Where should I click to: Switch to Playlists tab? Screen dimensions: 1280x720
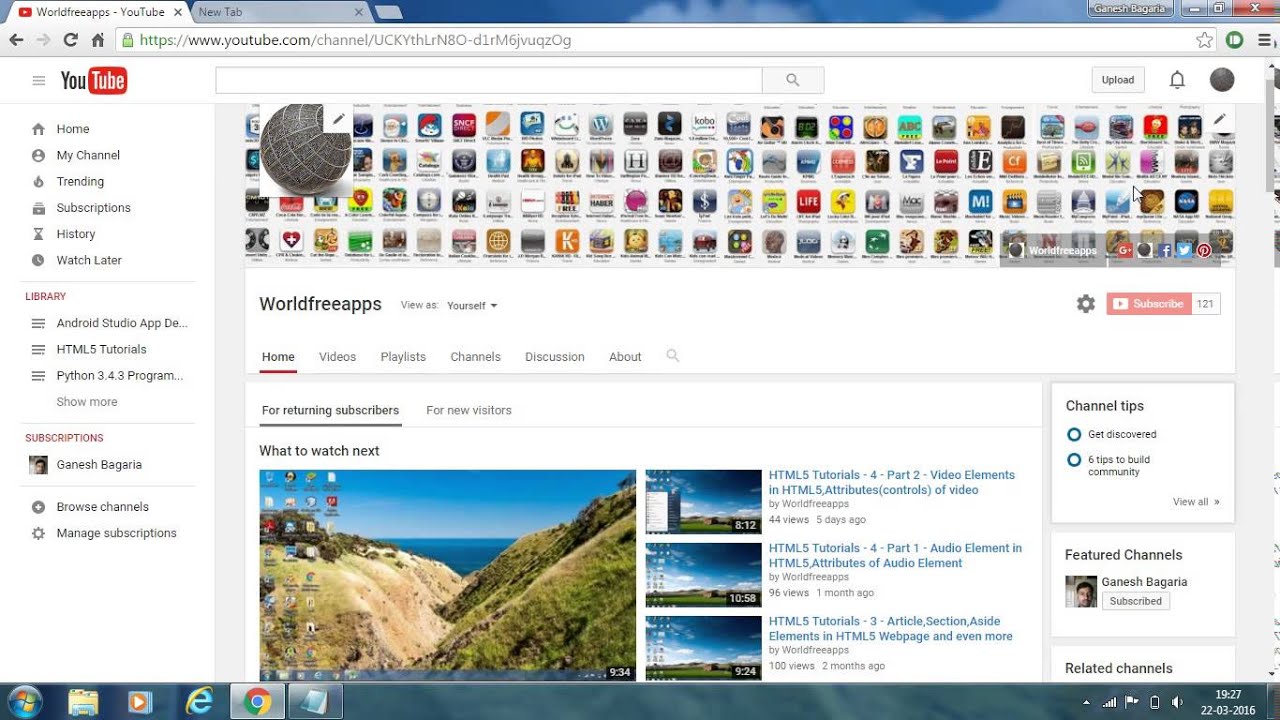(x=403, y=357)
